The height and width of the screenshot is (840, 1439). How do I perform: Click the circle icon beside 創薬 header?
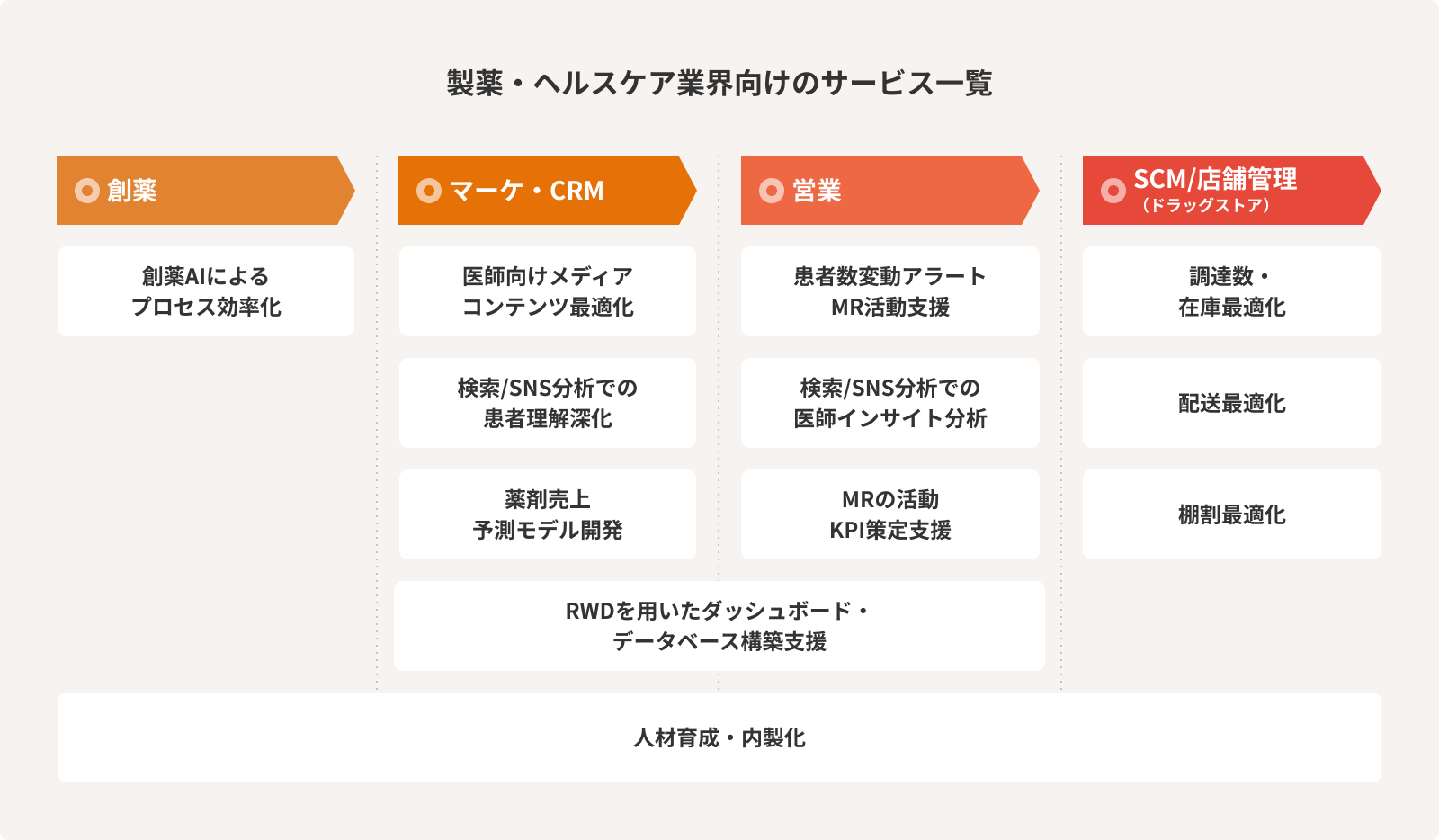pos(86,191)
